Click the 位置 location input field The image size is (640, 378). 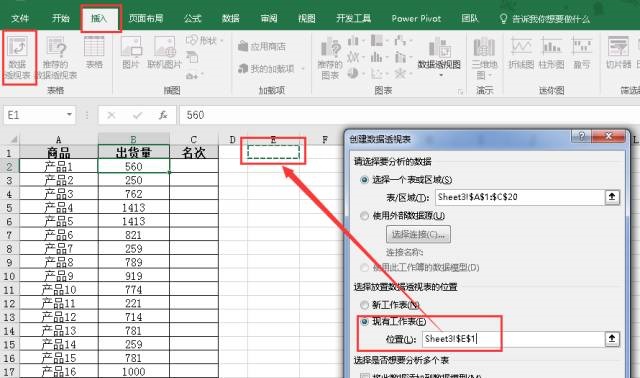(513, 339)
